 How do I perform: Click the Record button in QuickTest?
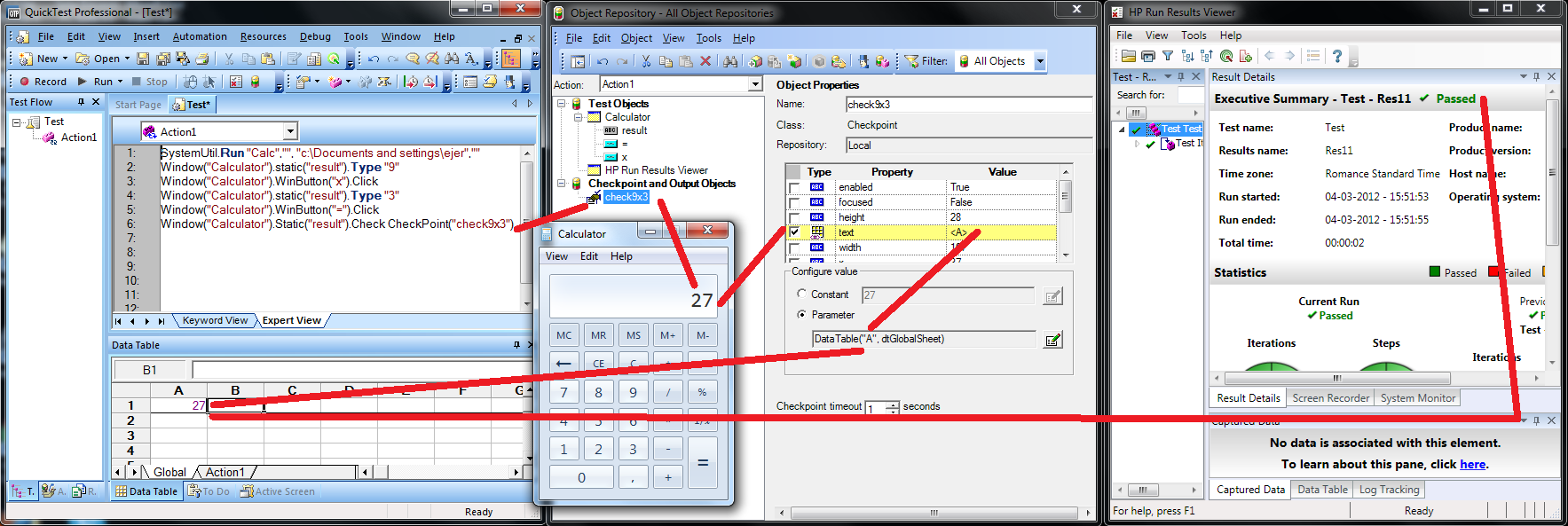(43, 82)
